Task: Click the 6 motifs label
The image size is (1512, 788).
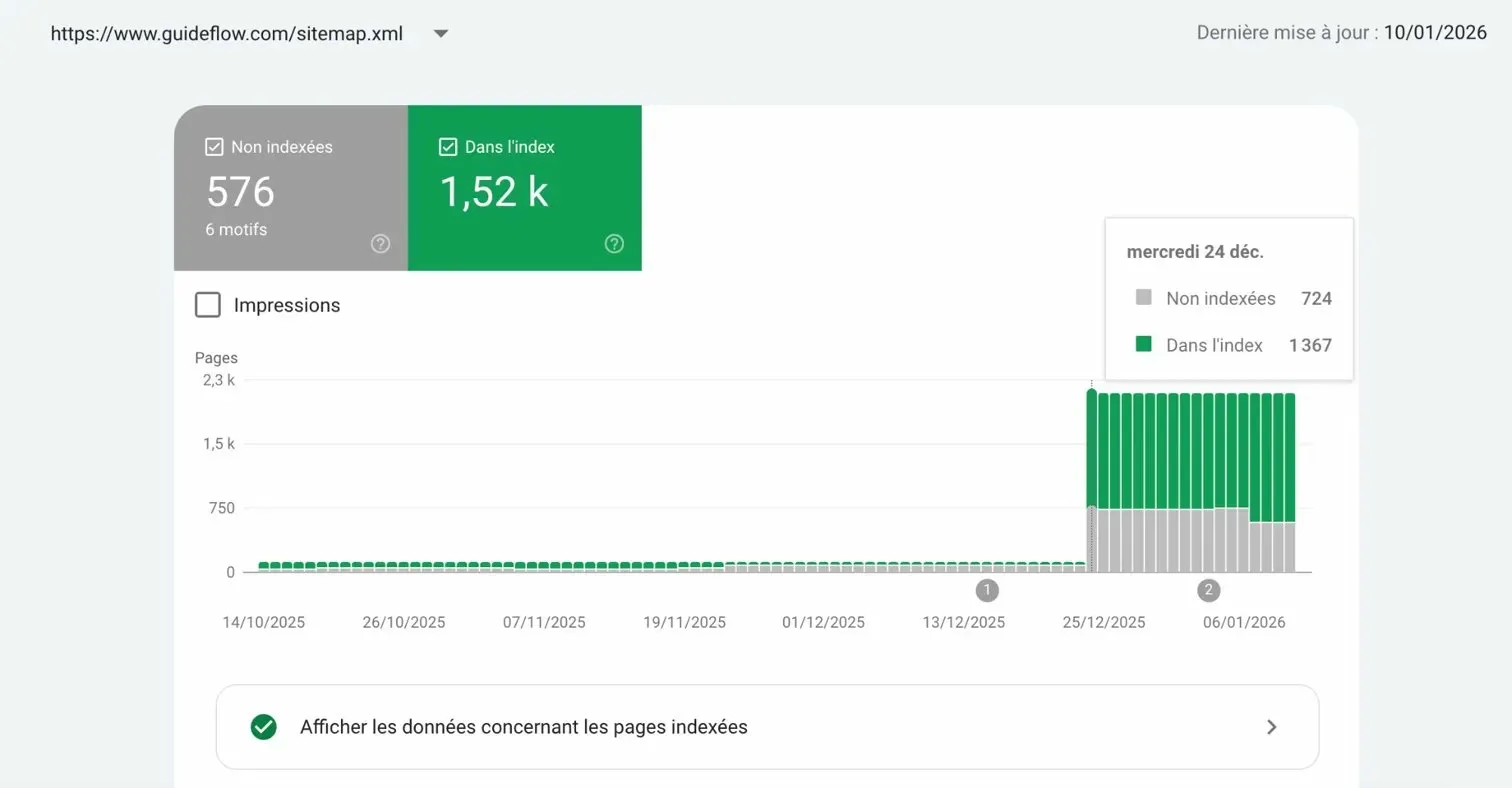Action: coord(236,229)
